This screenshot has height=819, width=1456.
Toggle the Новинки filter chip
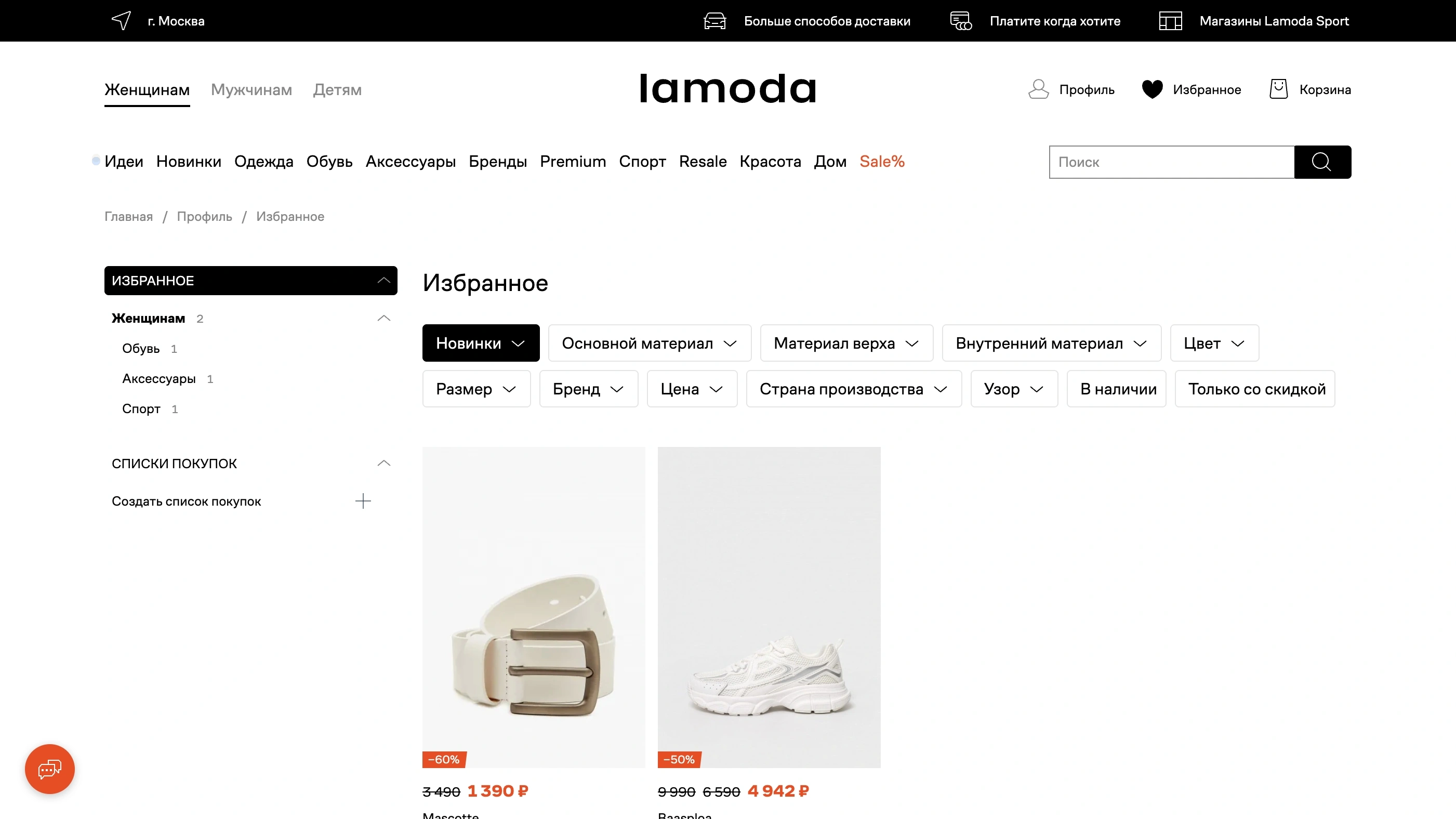tap(481, 343)
